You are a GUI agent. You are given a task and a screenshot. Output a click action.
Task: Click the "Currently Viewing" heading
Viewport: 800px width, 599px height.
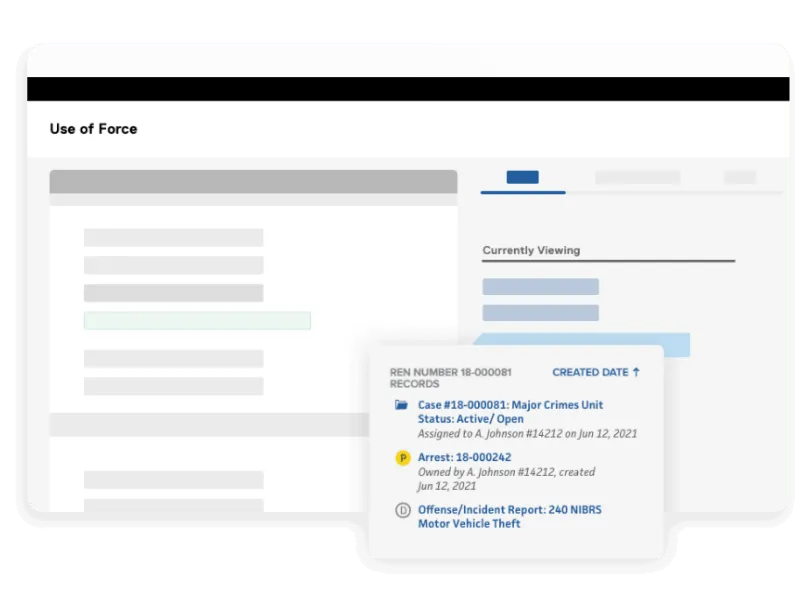531,251
